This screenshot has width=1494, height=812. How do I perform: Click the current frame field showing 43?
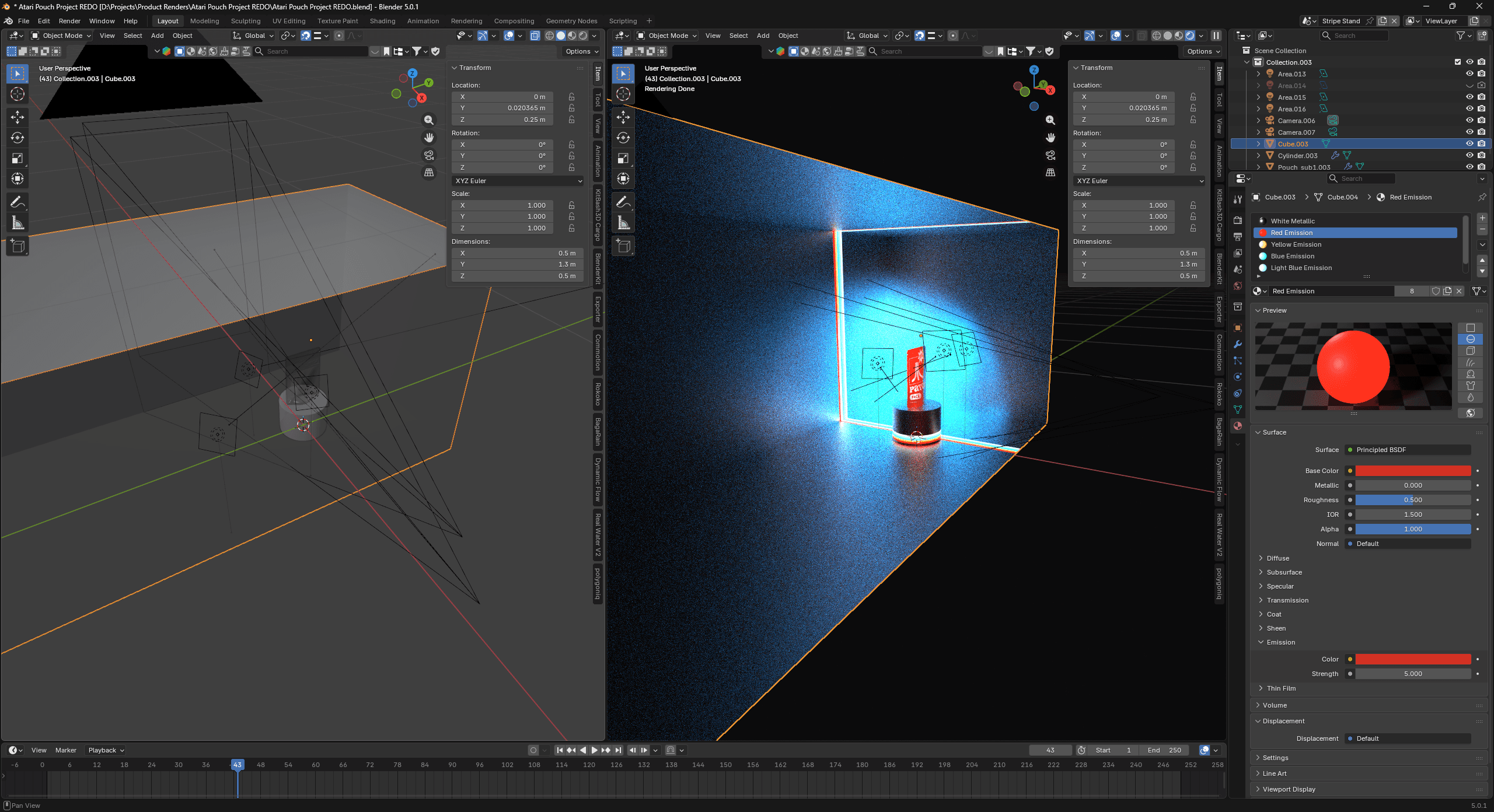[x=1050, y=750]
